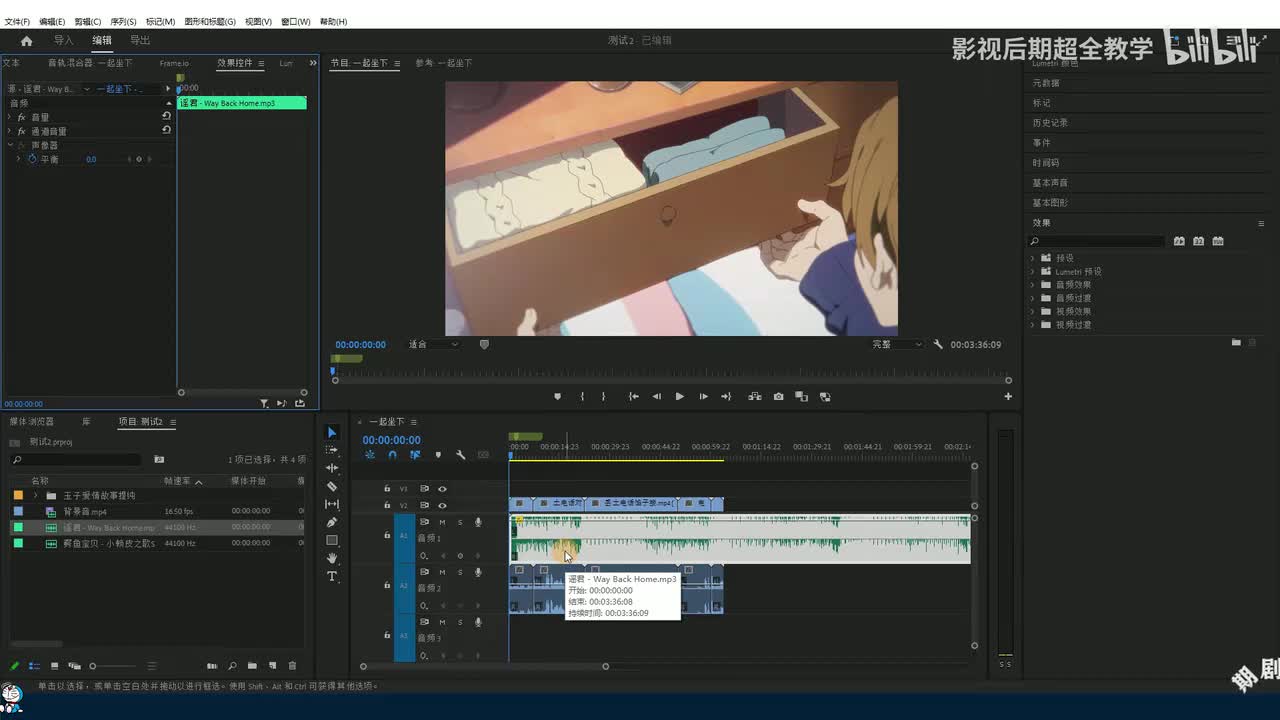Viewport: 1280px width, 720px height.
Task: Expand the 王子爱情故事提纯 bin
Action: coord(36,496)
